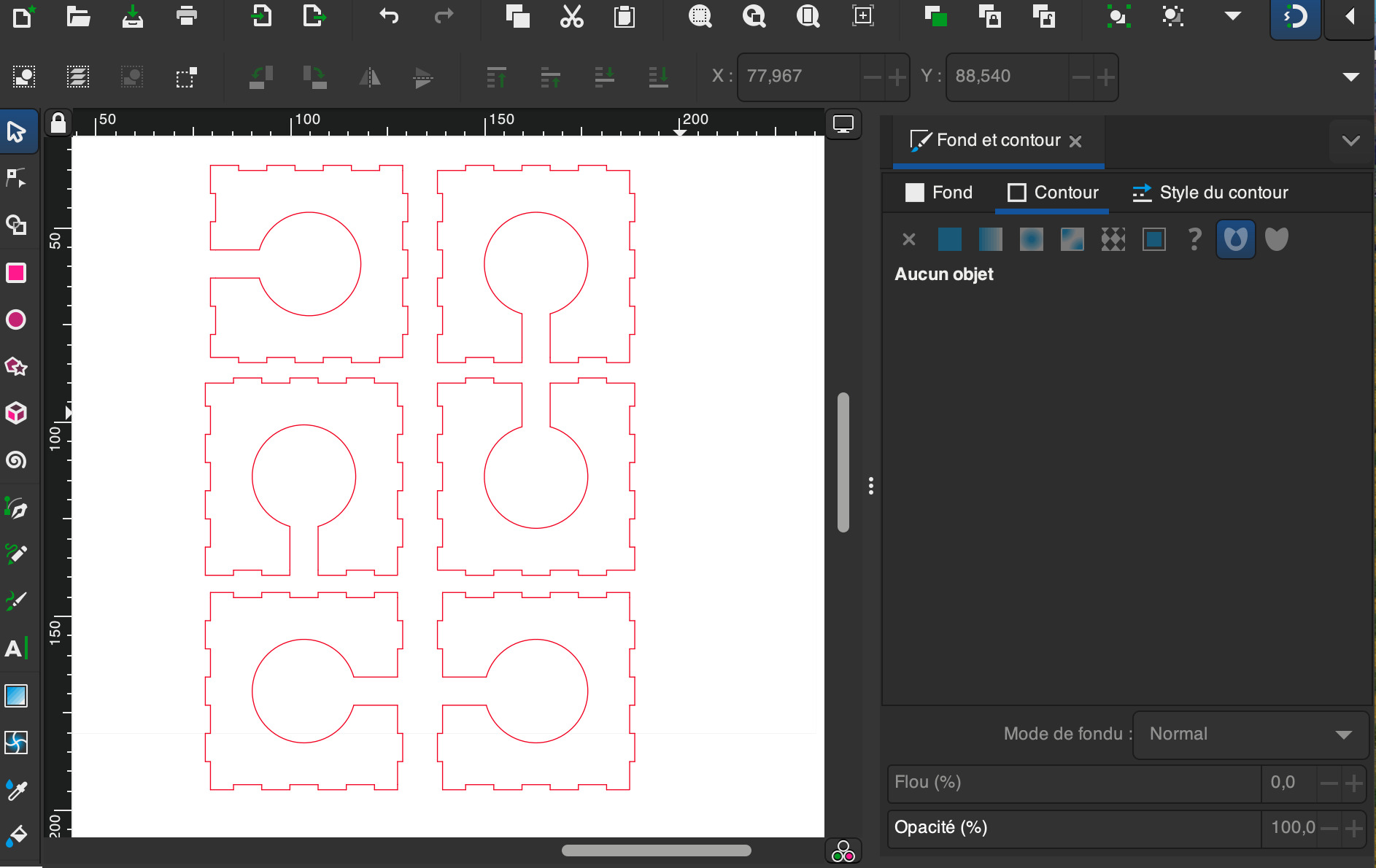
Task: Activate the Selector arrow tool
Action: 16,131
